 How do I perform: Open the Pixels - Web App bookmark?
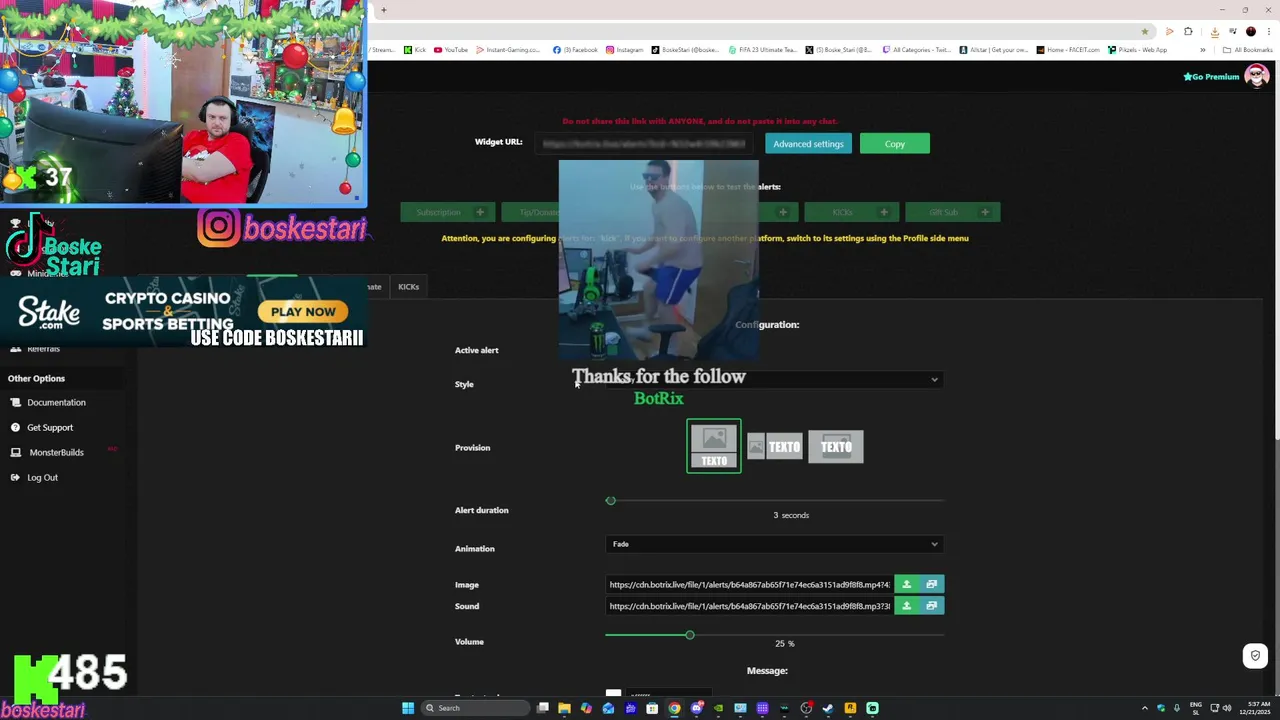pyautogui.click(x=1137, y=50)
